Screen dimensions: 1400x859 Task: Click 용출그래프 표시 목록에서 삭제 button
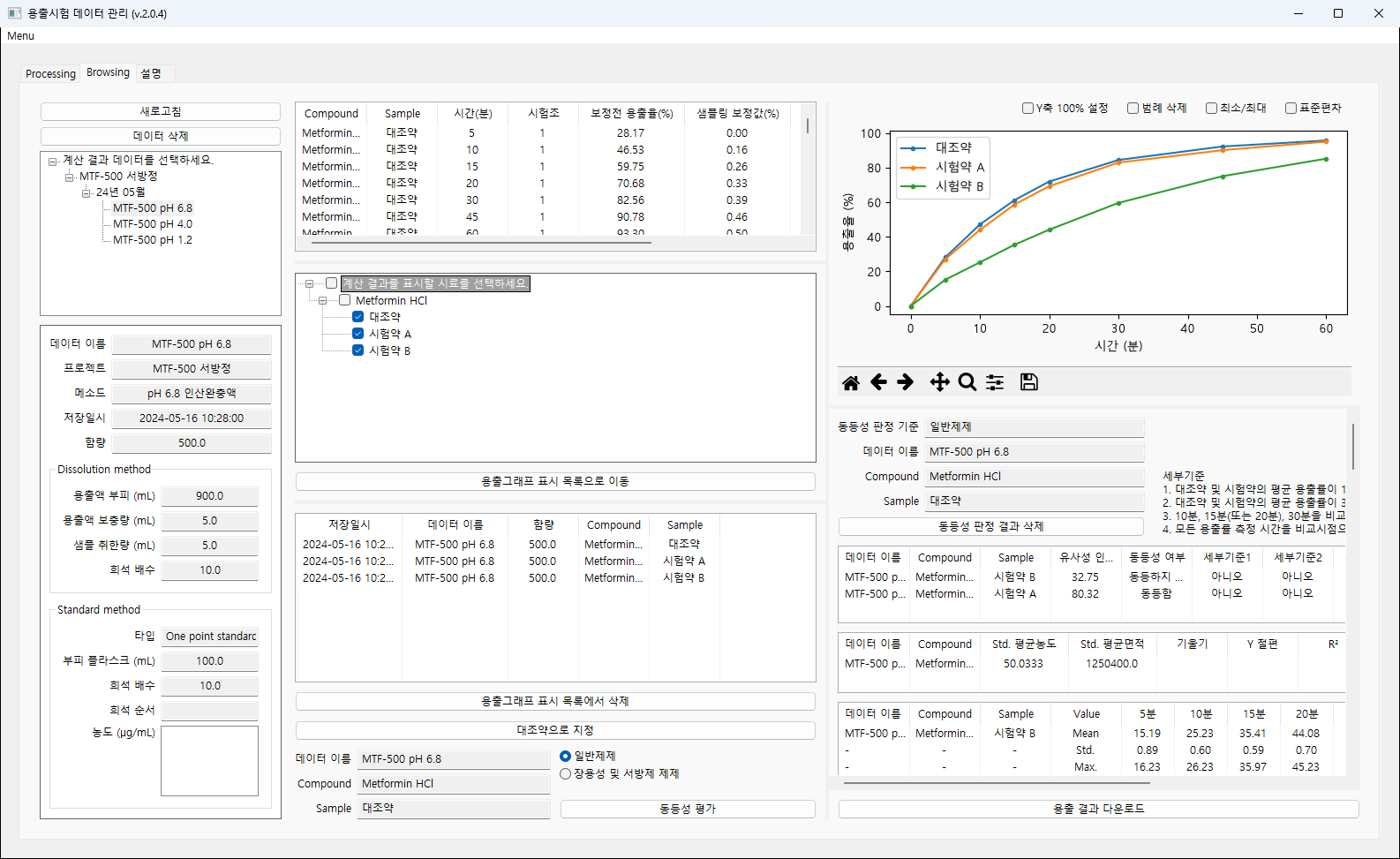pos(555,701)
